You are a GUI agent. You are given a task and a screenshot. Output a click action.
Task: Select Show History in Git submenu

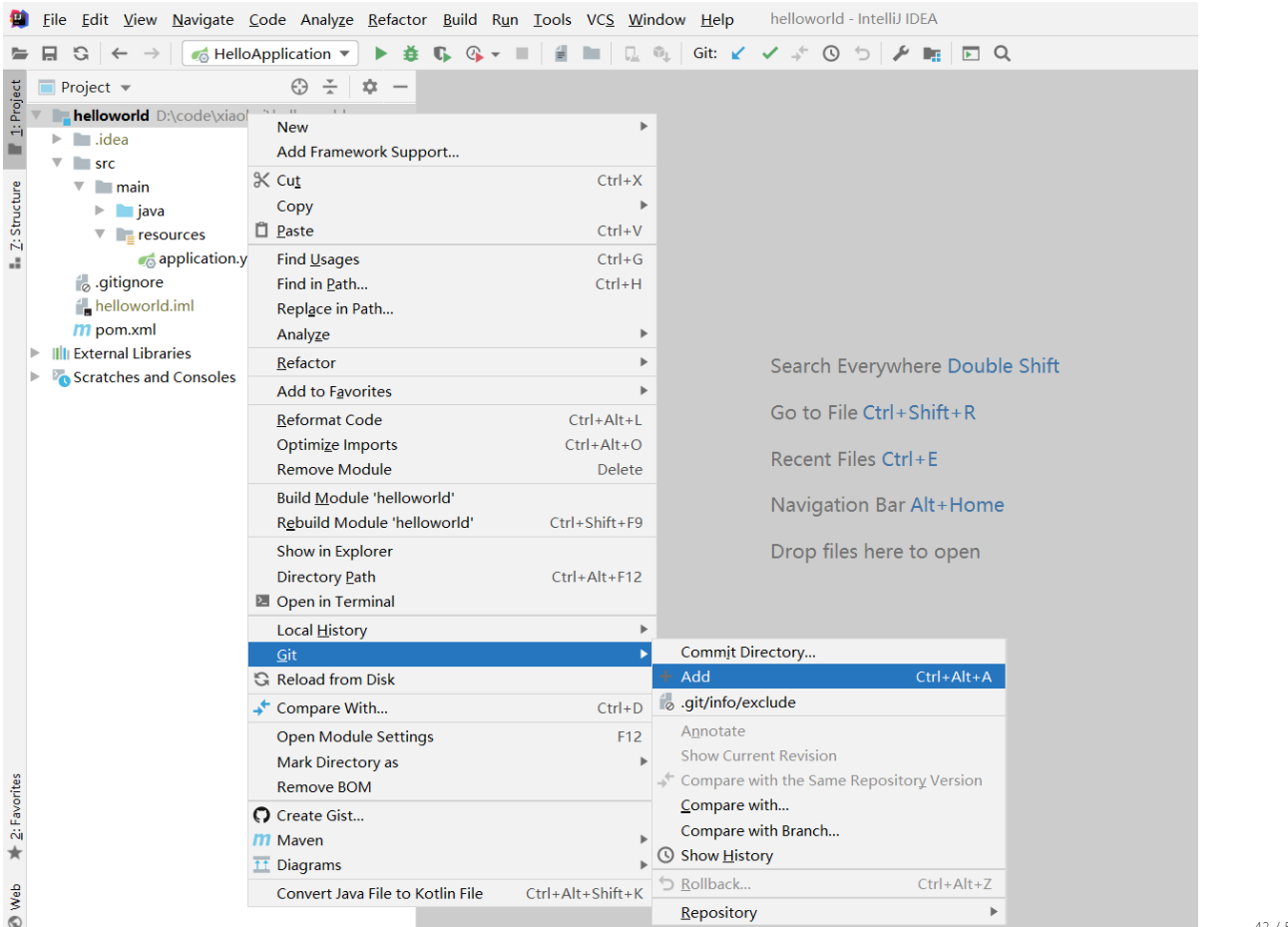tap(829, 855)
